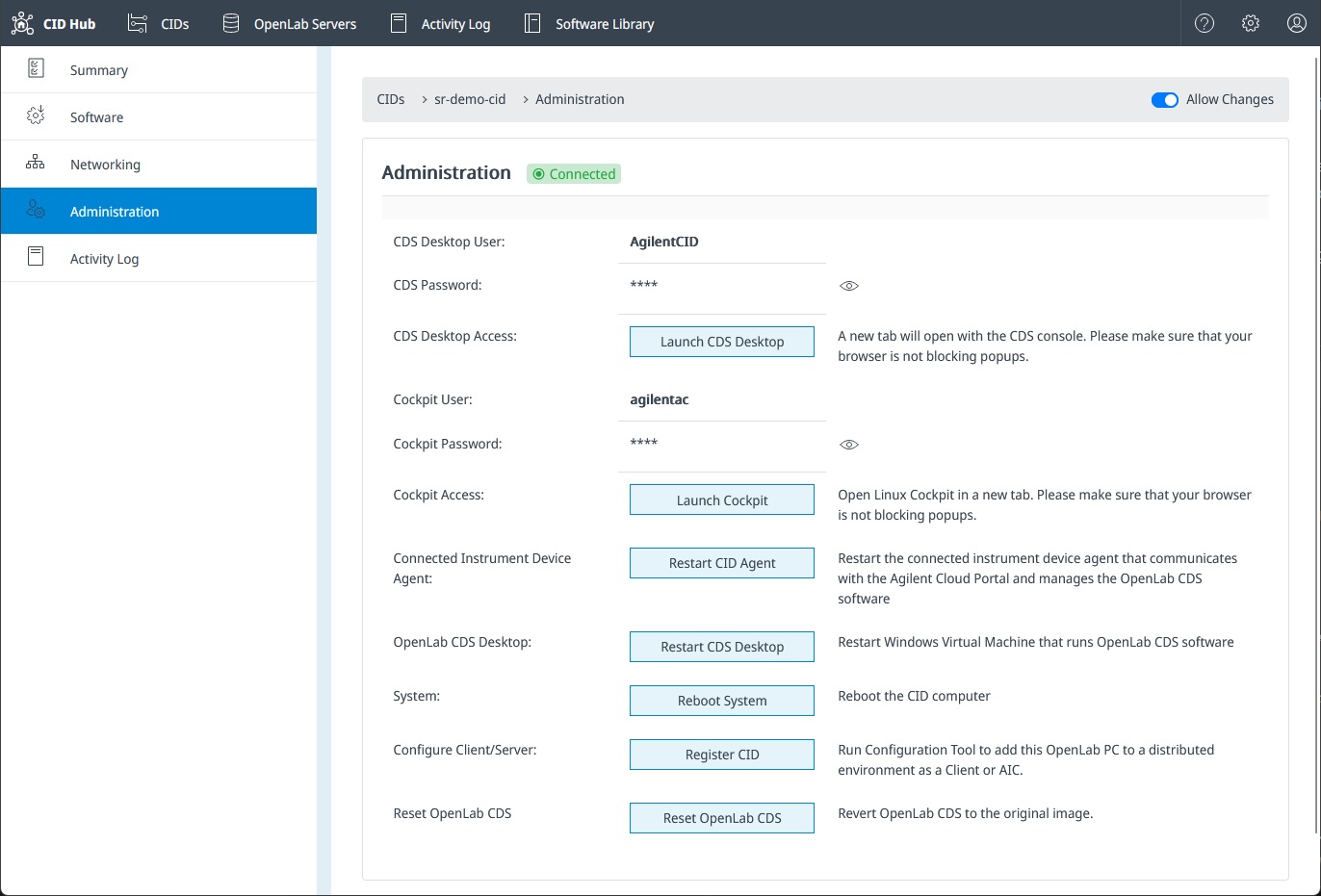This screenshot has width=1321, height=896.
Task: Select Software in the sidebar
Action: [159, 116]
